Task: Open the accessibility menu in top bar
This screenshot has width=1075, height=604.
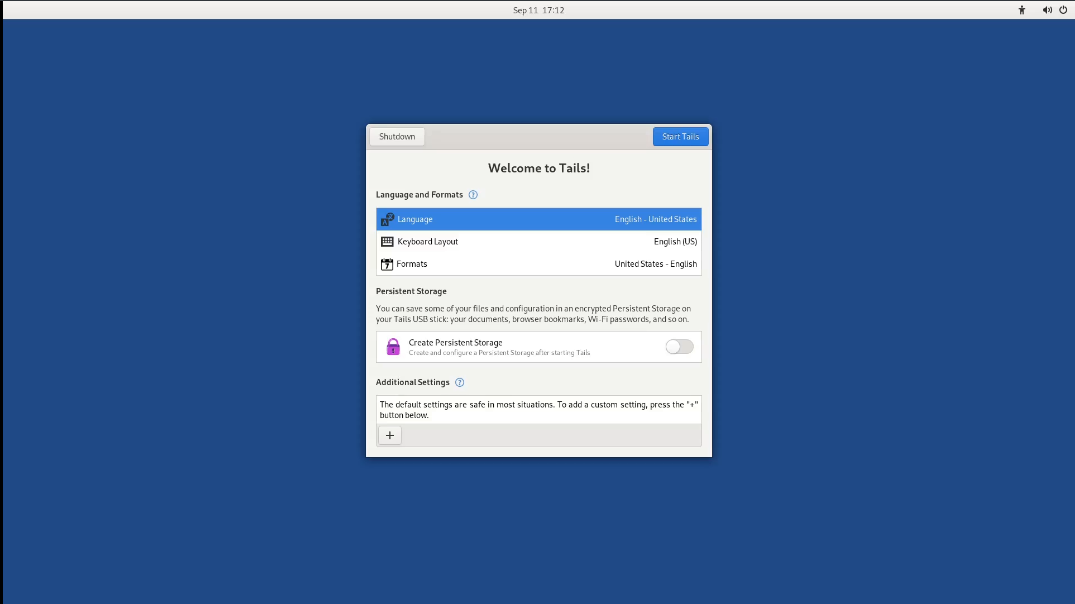Action: point(1021,10)
